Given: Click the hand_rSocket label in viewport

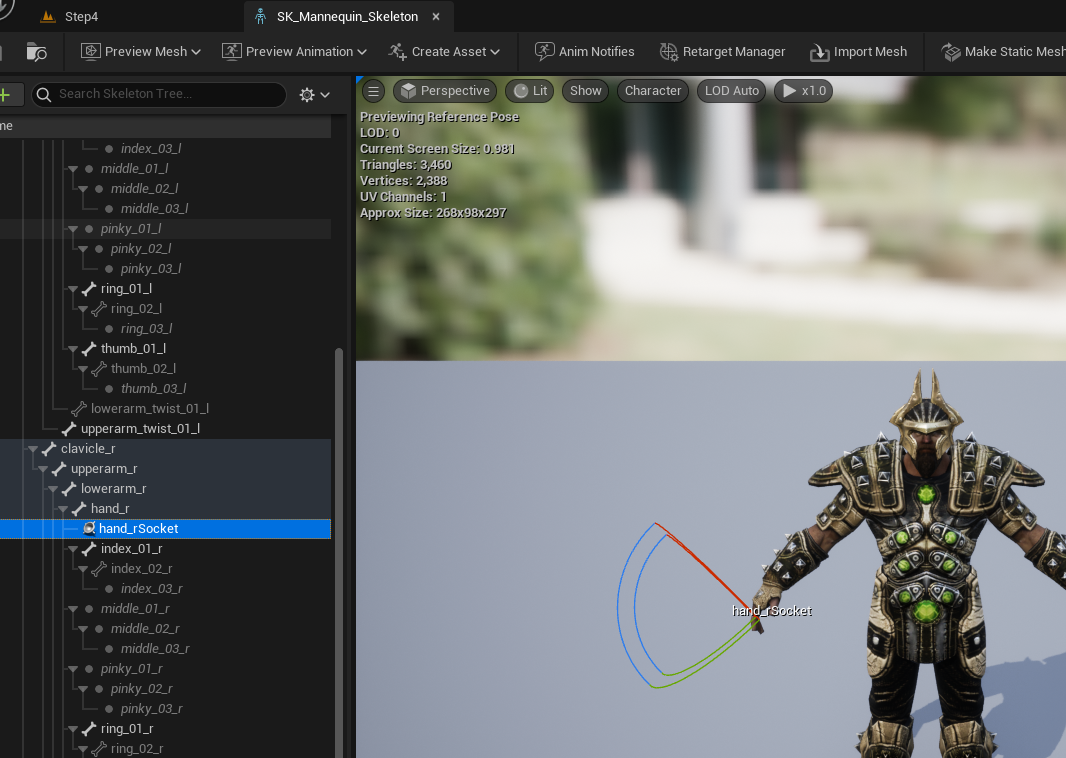Looking at the screenshot, I should point(772,610).
